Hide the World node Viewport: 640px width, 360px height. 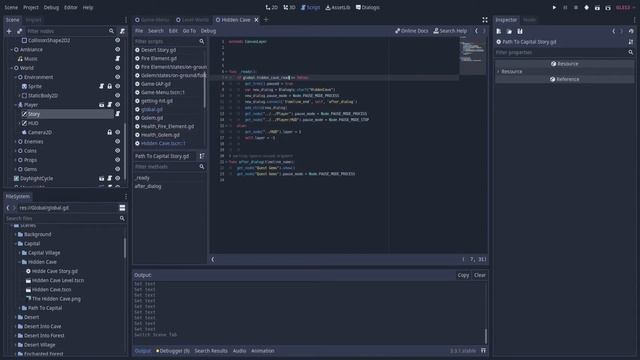click(x=118, y=68)
